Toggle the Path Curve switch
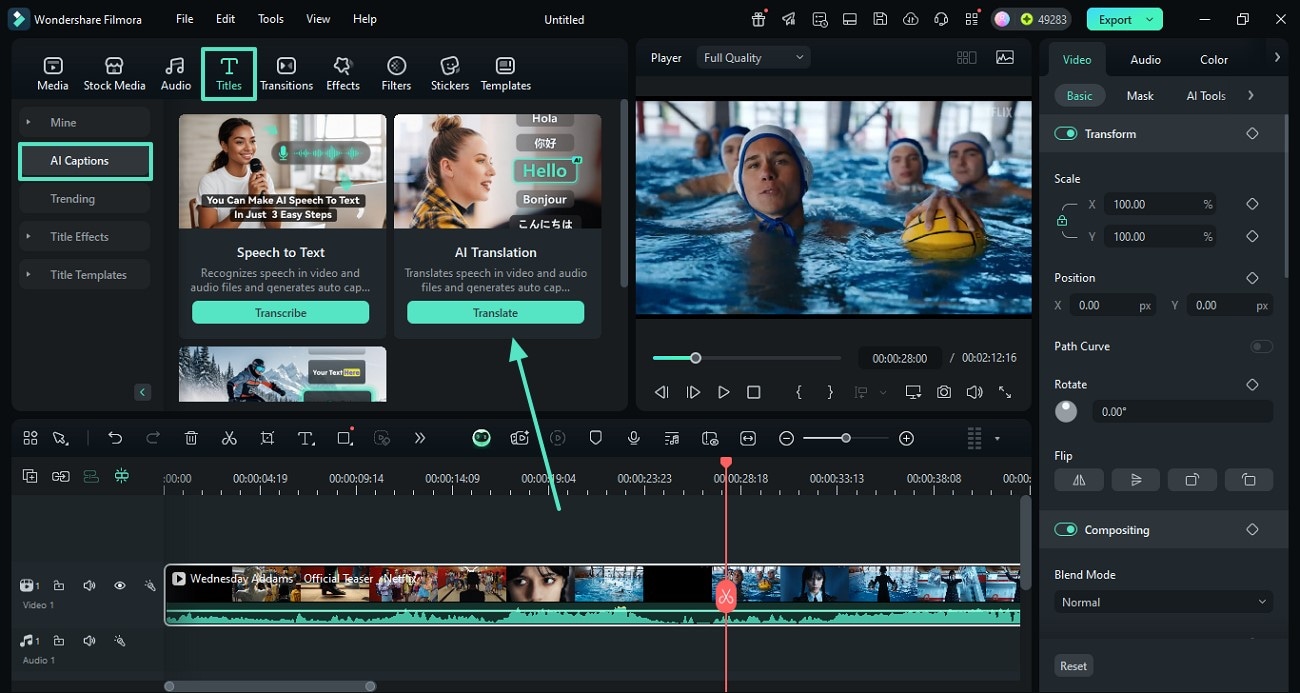This screenshot has width=1300, height=693. (x=1261, y=346)
